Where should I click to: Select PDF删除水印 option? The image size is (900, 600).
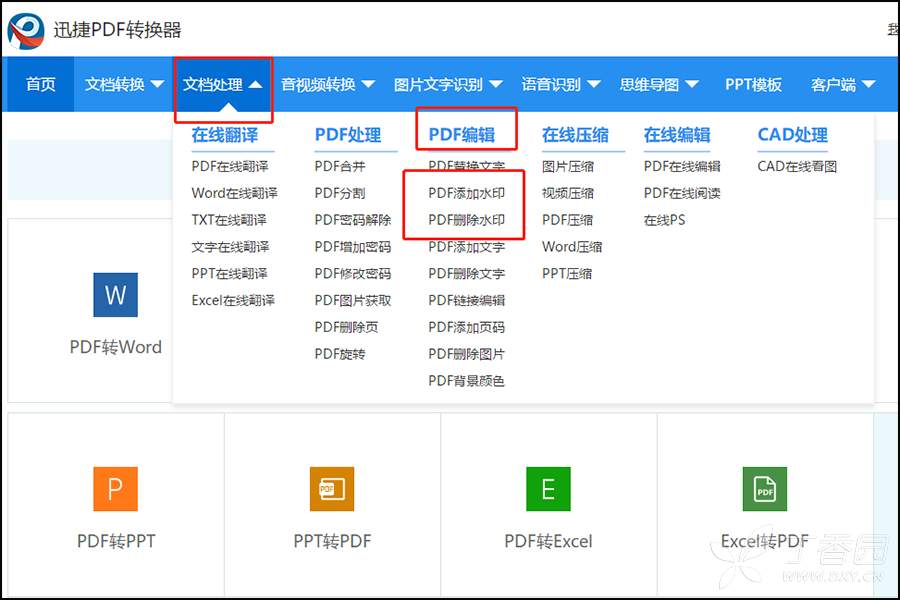click(x=466, y=220)
